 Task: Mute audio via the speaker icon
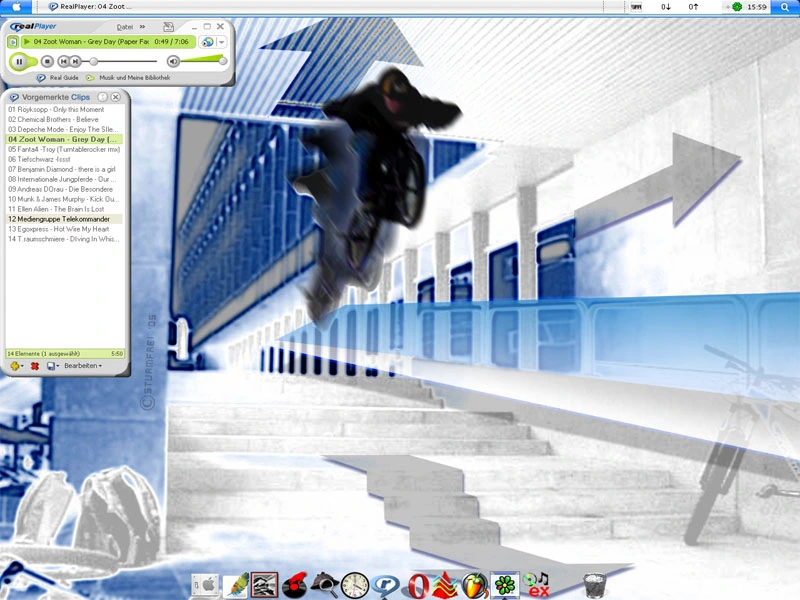click(x=173, y=60)
